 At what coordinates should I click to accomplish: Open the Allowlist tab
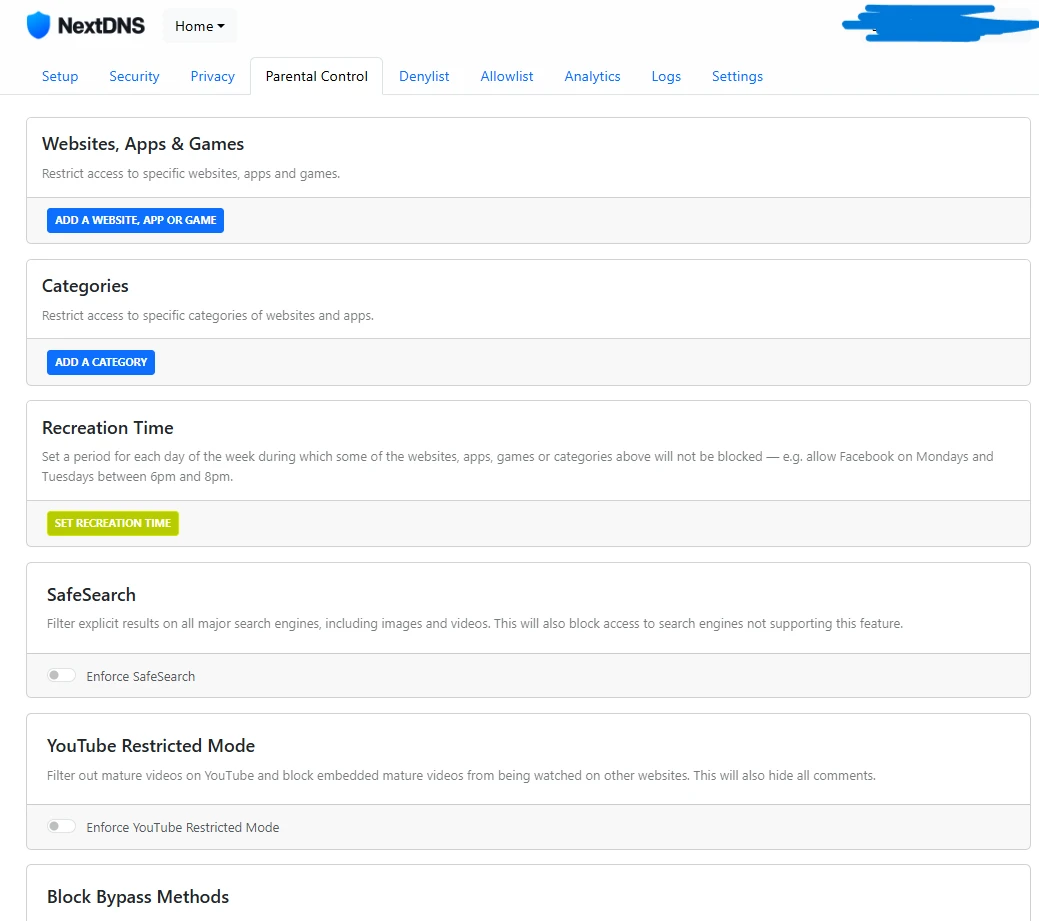[506, 76]
